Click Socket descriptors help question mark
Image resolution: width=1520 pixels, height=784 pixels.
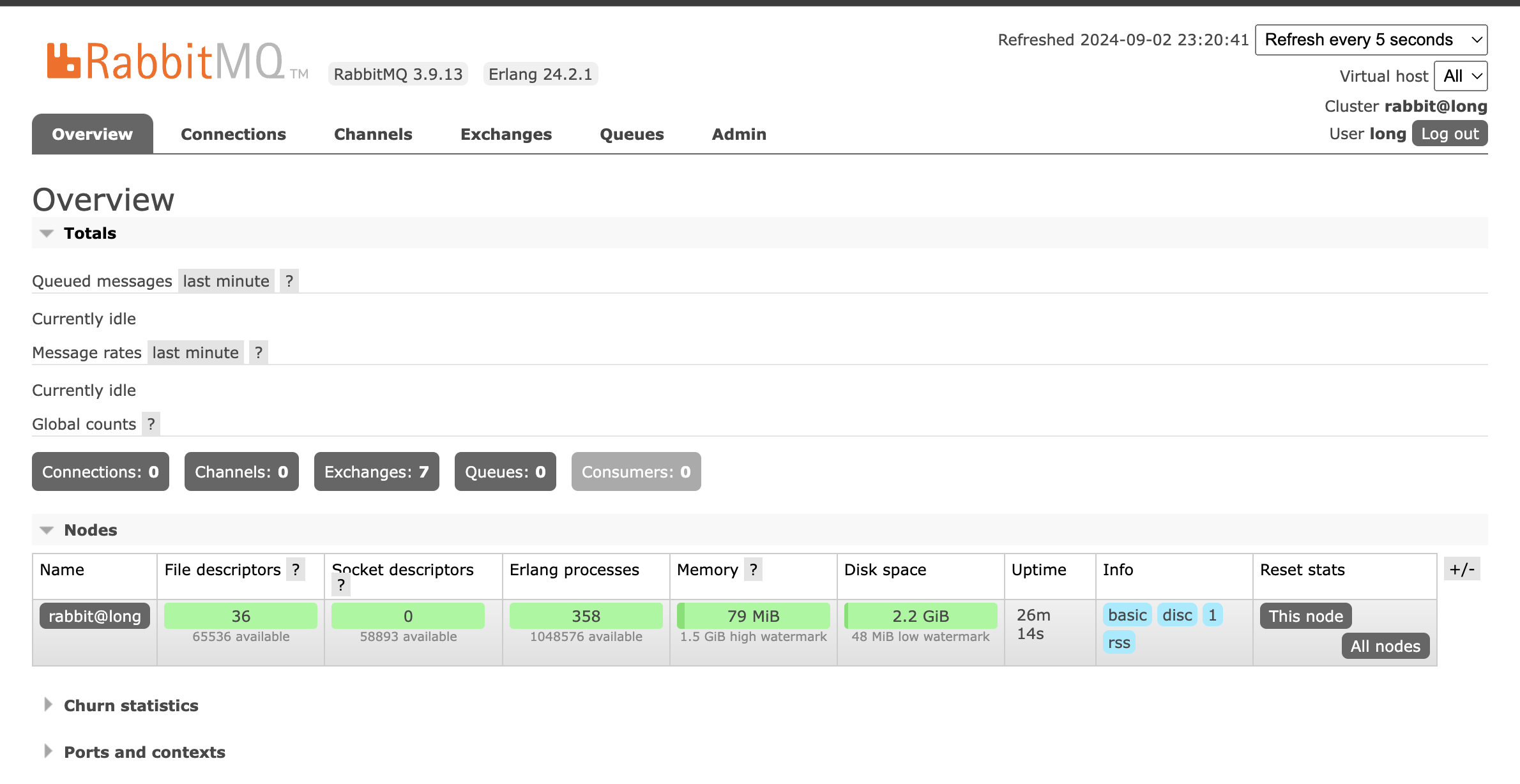click(x=341, y=585)
